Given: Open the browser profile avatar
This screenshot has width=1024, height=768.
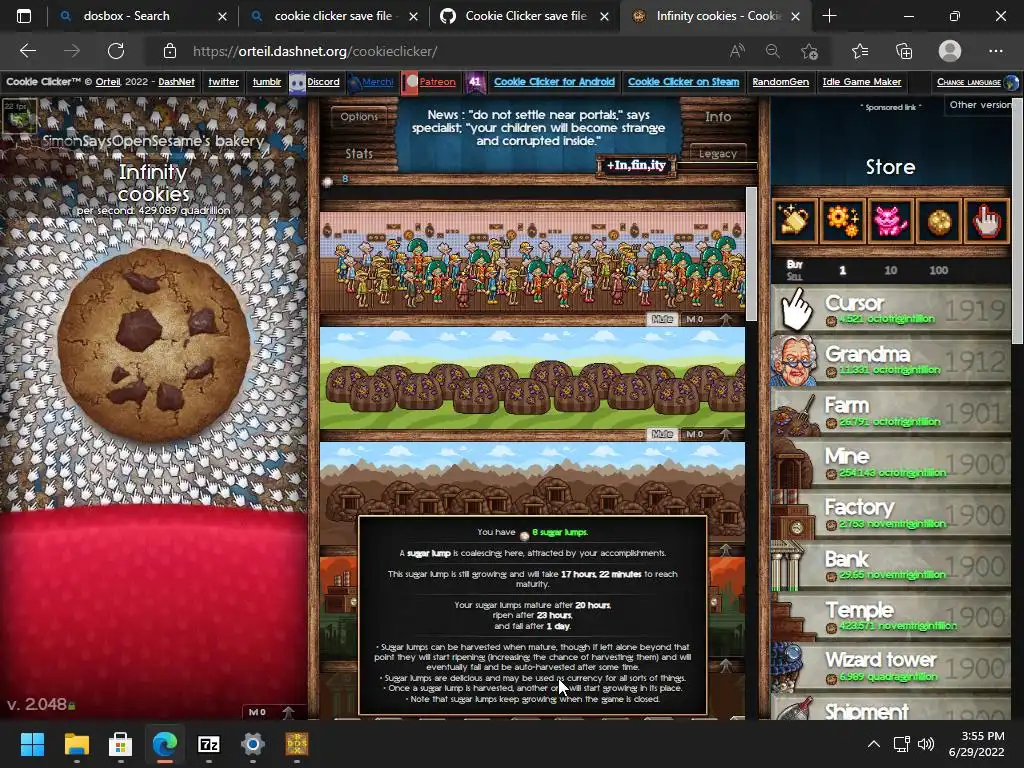Looking at the screenshot, I should click(950, 51).
